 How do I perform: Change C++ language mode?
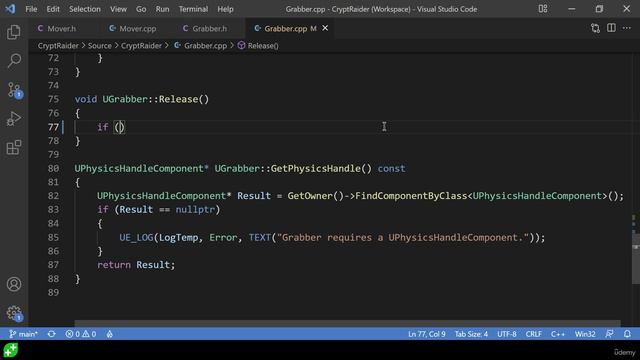[558, 334]
